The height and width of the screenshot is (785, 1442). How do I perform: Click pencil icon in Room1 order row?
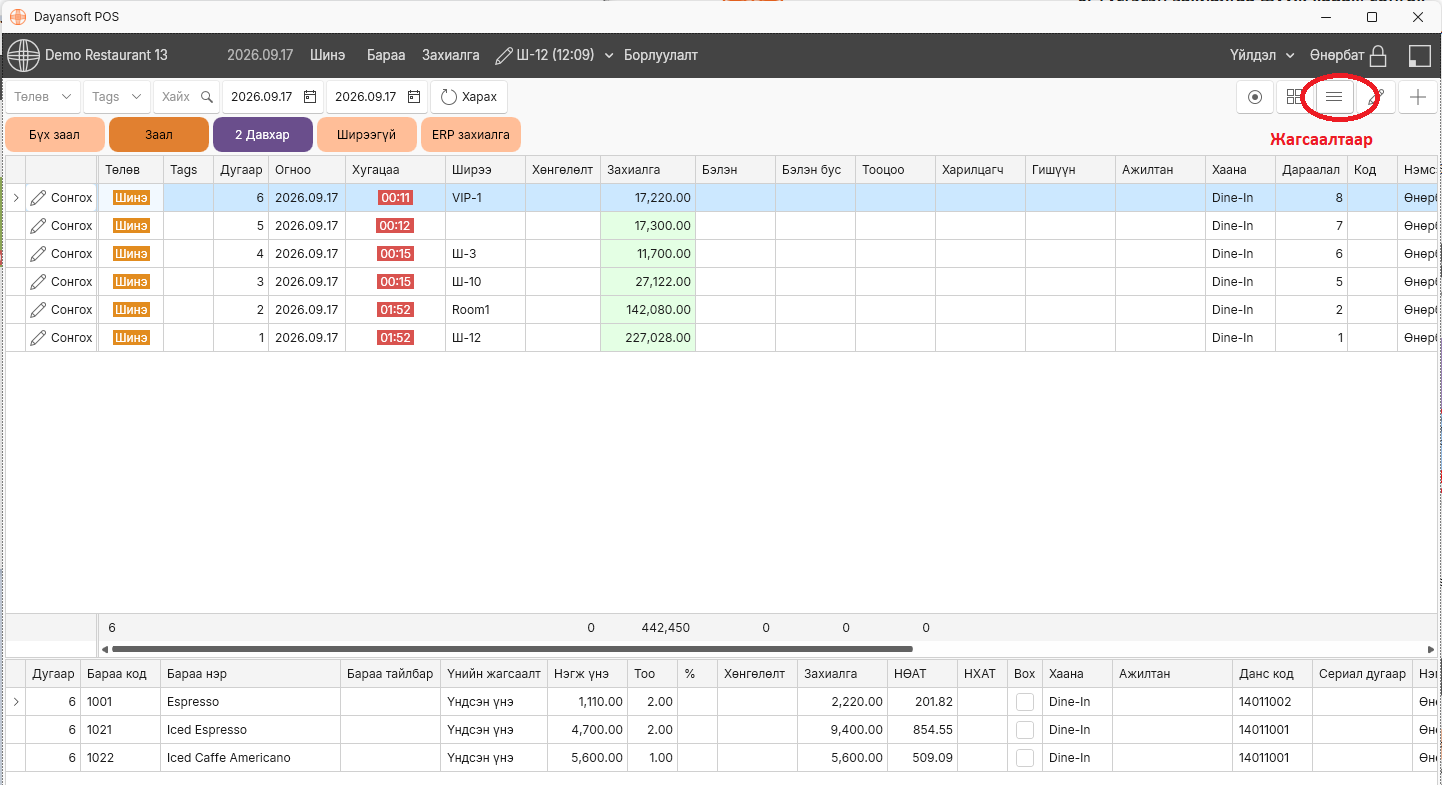point(38,310)
